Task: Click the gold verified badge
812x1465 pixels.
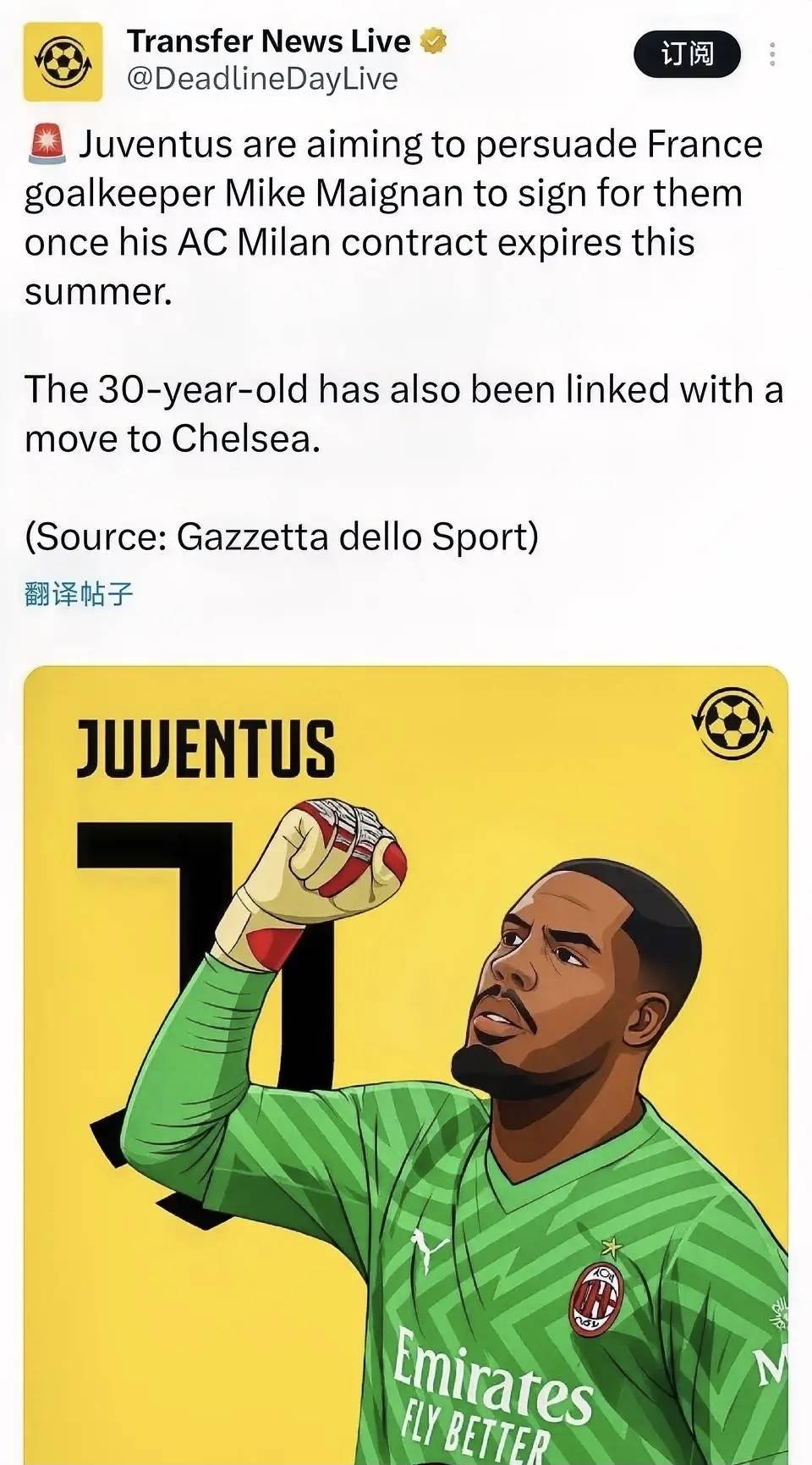Action: click(432, 41)
